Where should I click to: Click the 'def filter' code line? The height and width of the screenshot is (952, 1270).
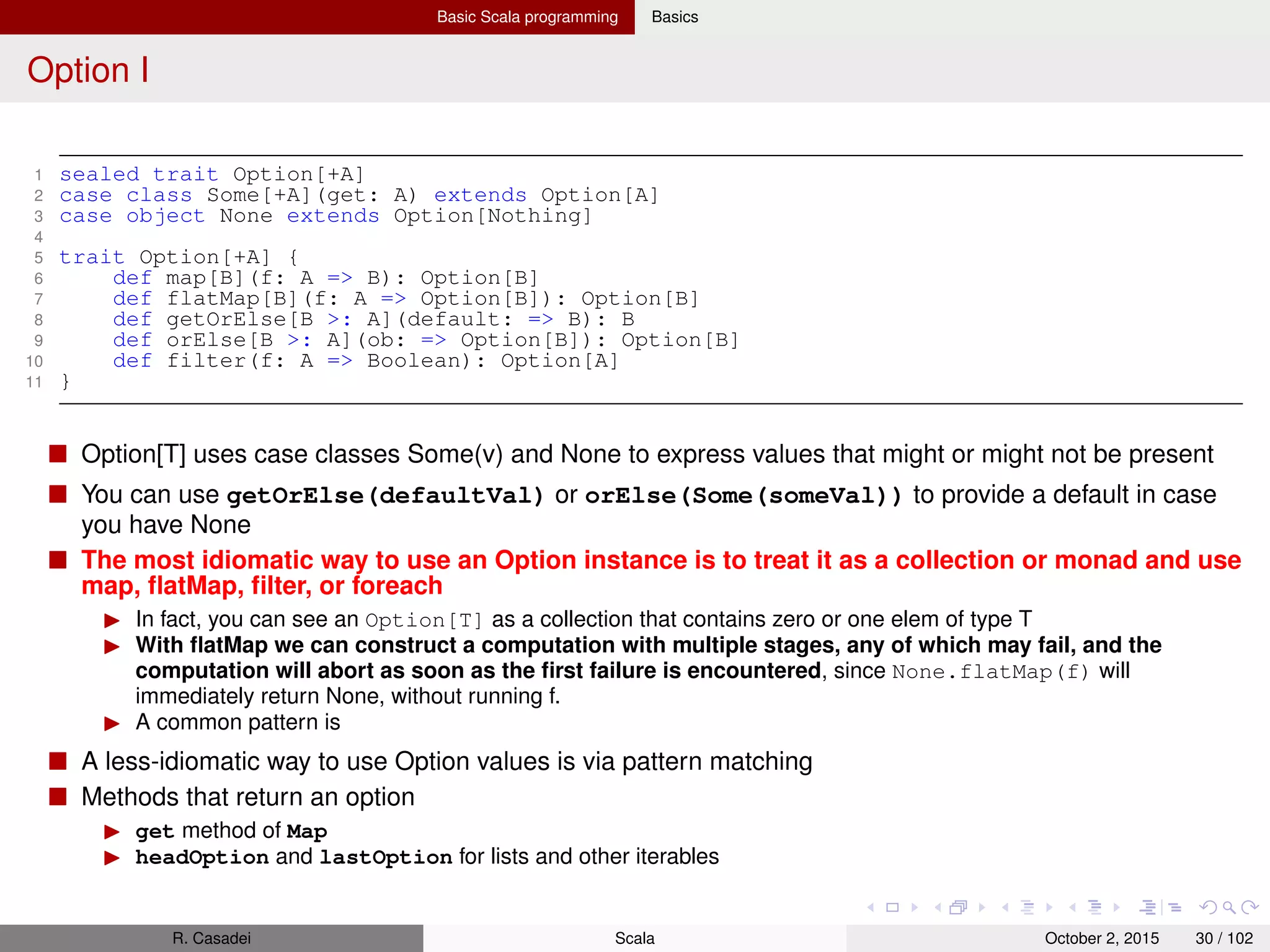365,361
